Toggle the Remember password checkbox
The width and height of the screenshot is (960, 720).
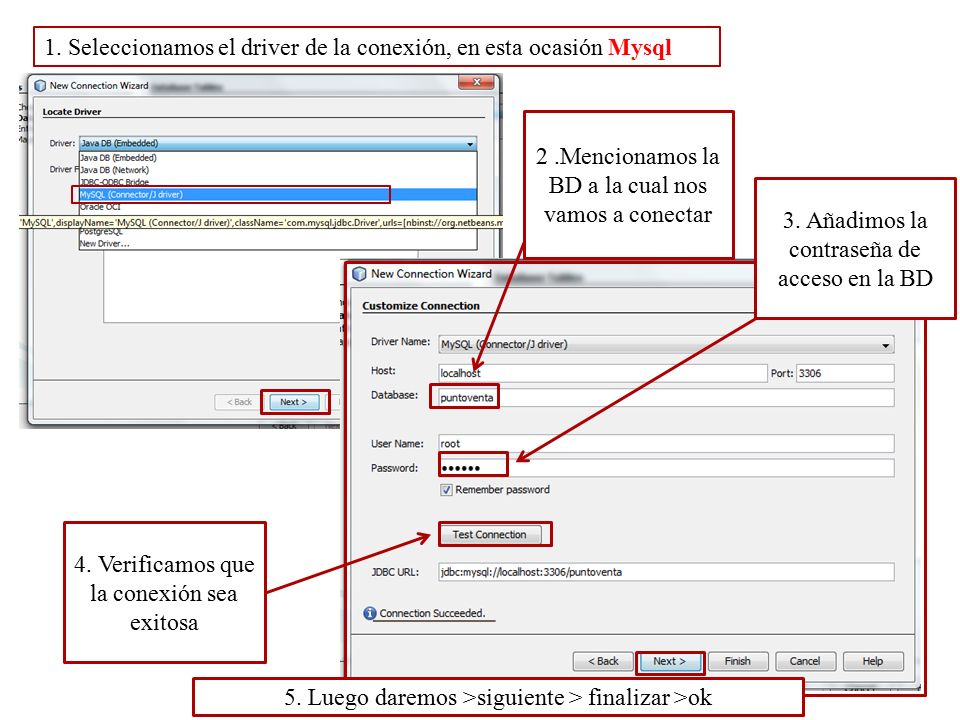click(x=446, y=490)
